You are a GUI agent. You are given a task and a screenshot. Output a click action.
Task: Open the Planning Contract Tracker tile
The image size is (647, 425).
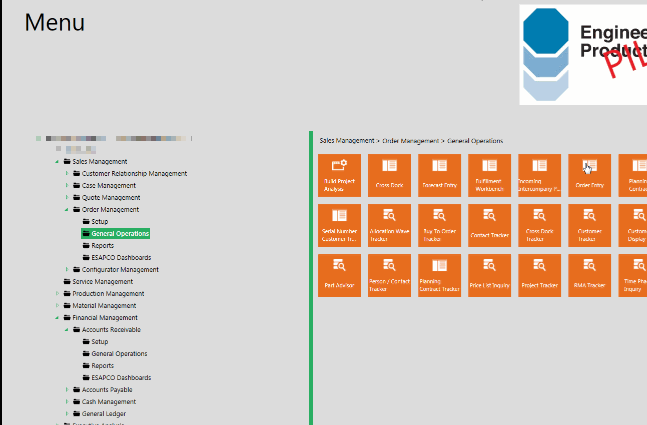[439, 275]
